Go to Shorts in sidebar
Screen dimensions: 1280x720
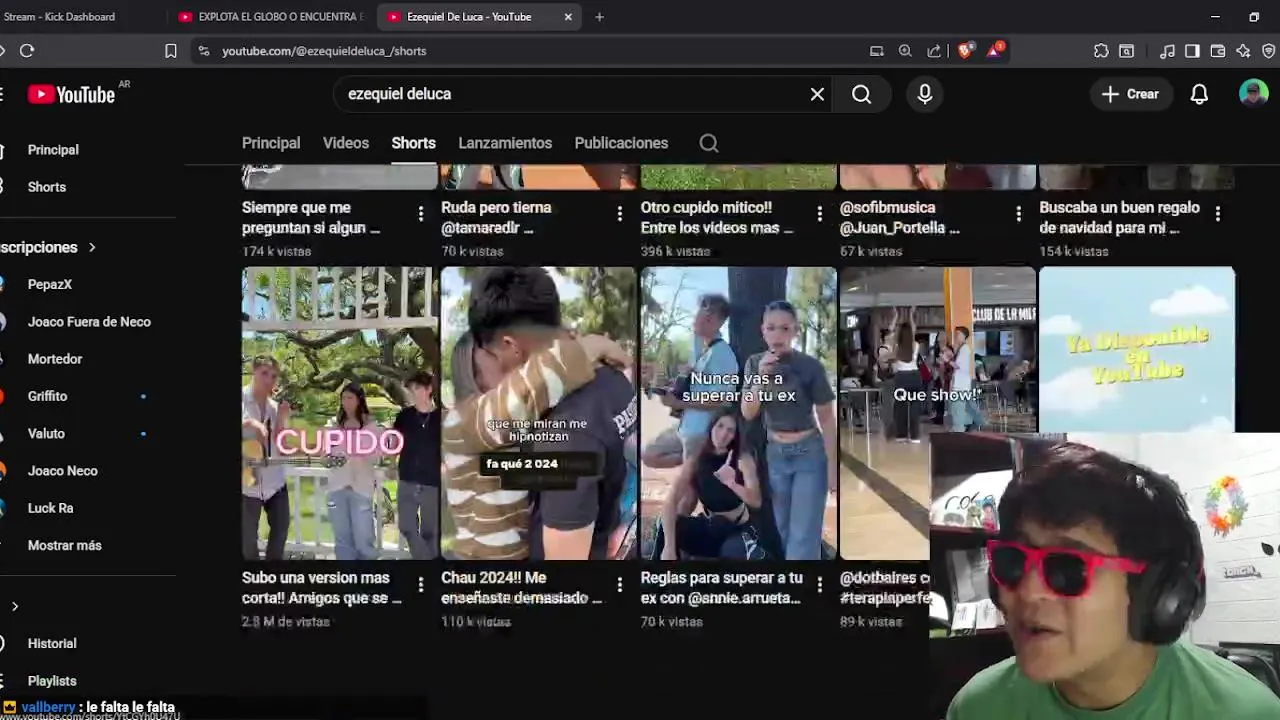47,187
